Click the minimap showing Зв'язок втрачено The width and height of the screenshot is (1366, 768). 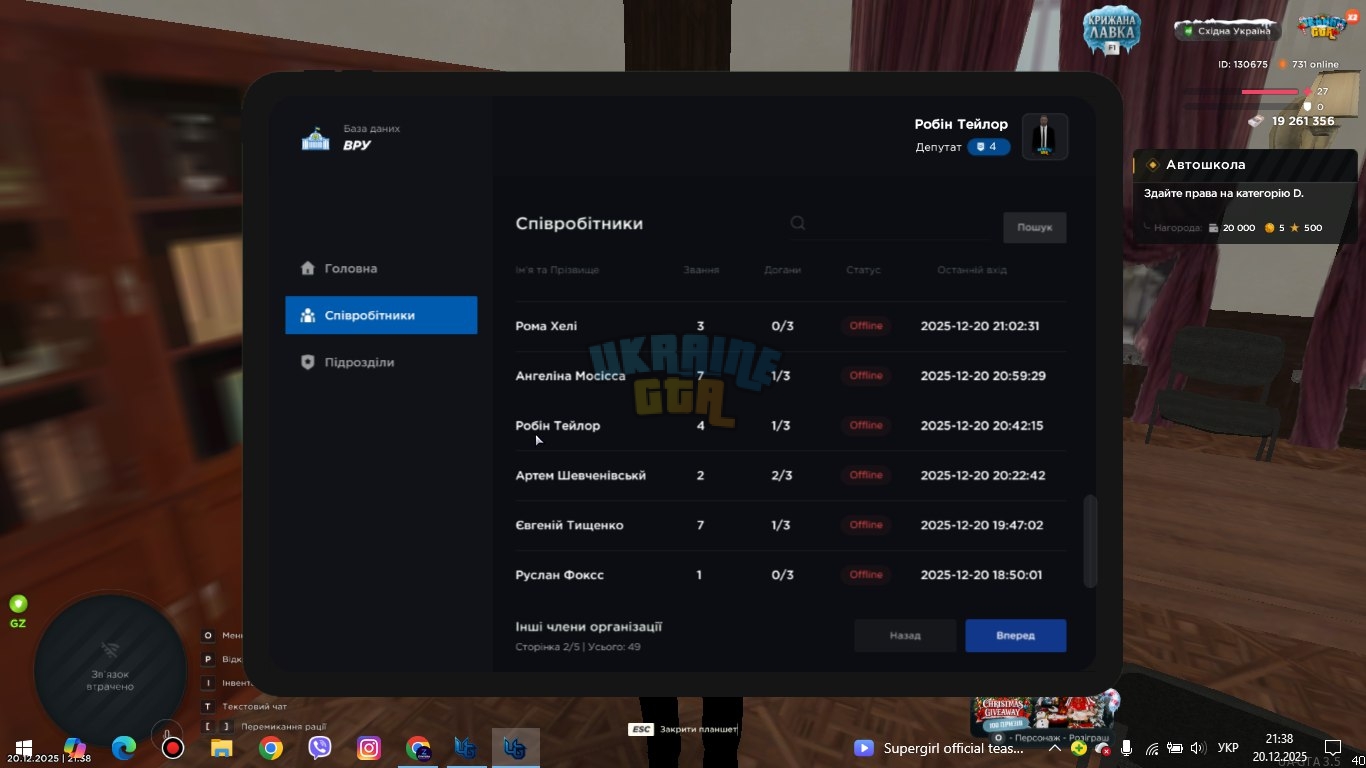[110, 671]
